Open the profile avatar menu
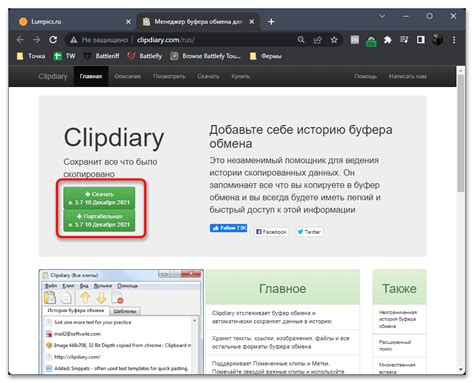Image resolution: width=474 pixels, height=383 pixels. tap(437, 40)
